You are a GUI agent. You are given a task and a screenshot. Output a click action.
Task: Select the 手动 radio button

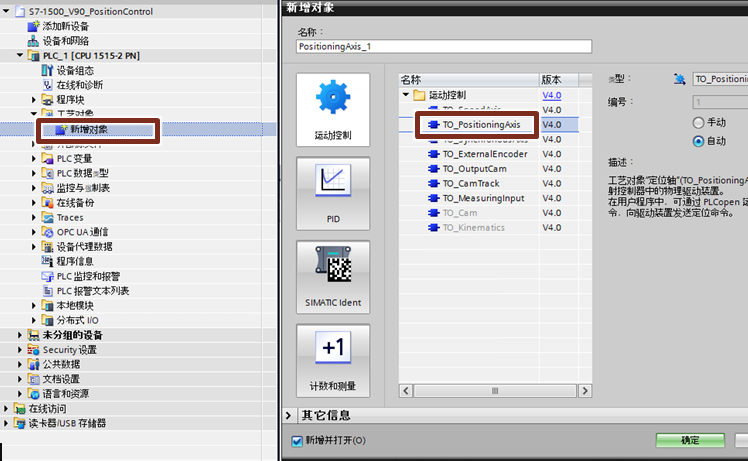[x=698, y=123]
